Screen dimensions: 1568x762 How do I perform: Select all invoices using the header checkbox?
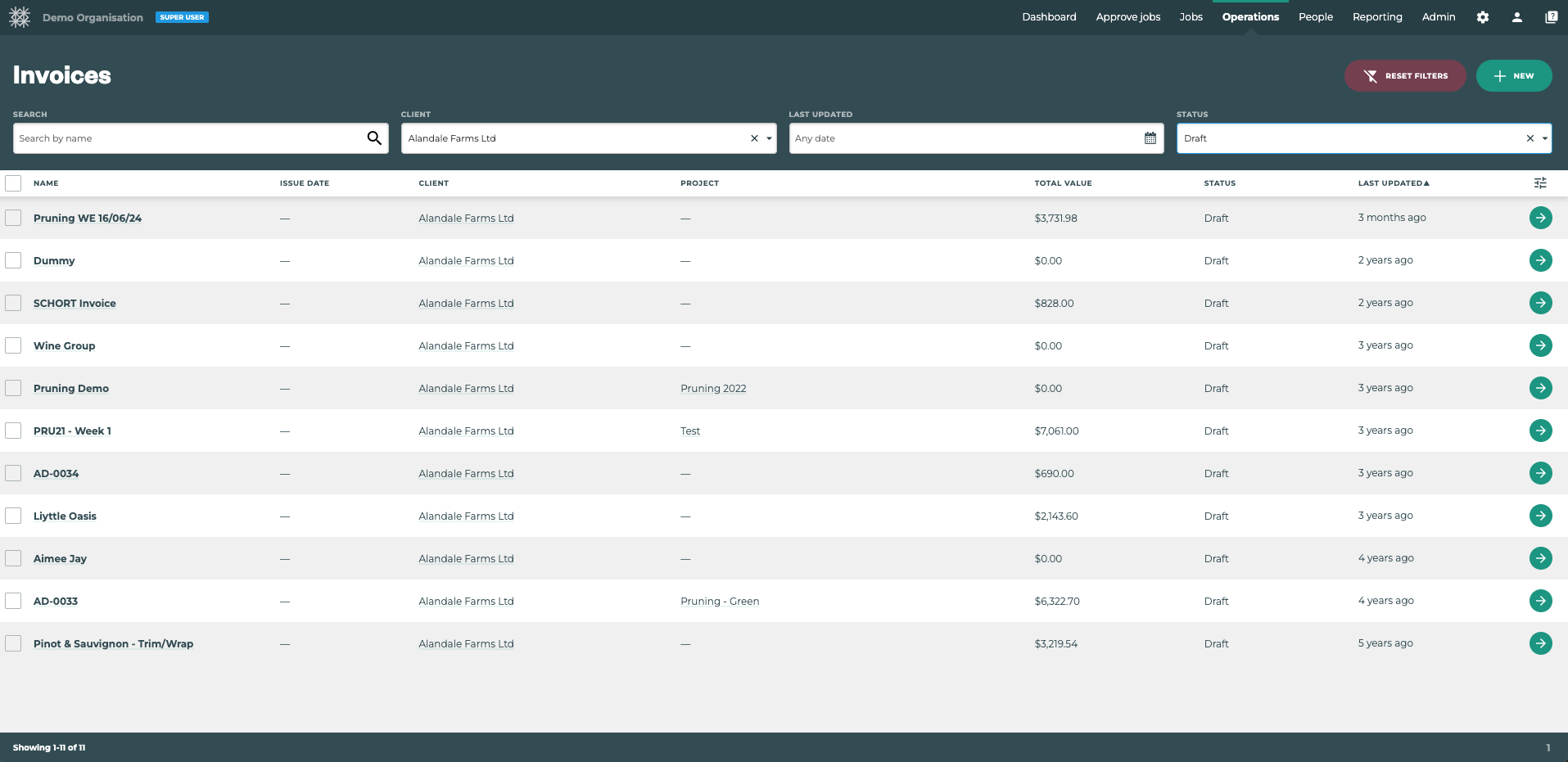click(x=13, y=183)
